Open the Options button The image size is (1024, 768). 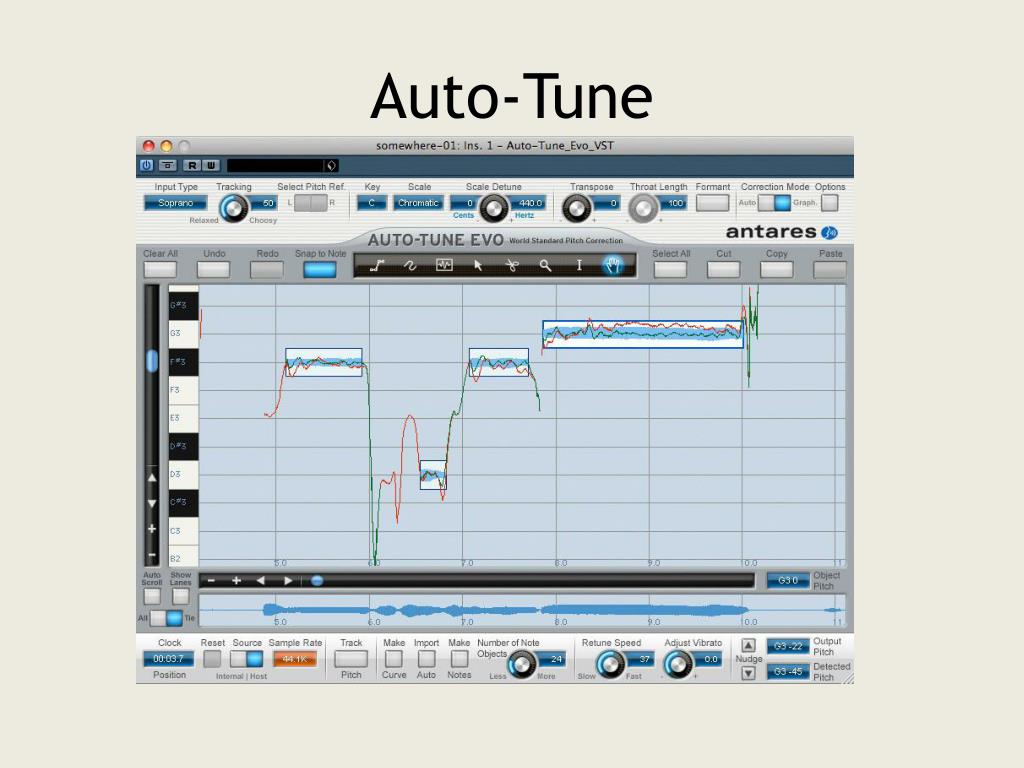pyautogui.click(x=829, y=203)
